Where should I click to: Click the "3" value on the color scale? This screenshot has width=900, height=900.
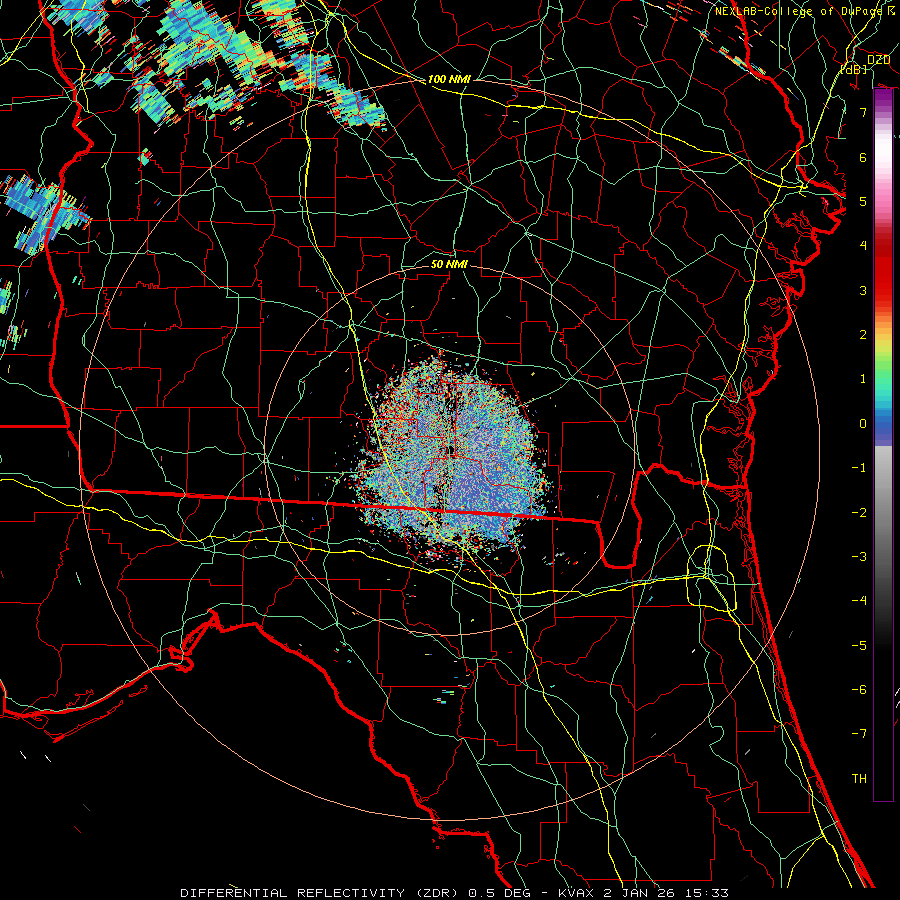pos(863,290)
